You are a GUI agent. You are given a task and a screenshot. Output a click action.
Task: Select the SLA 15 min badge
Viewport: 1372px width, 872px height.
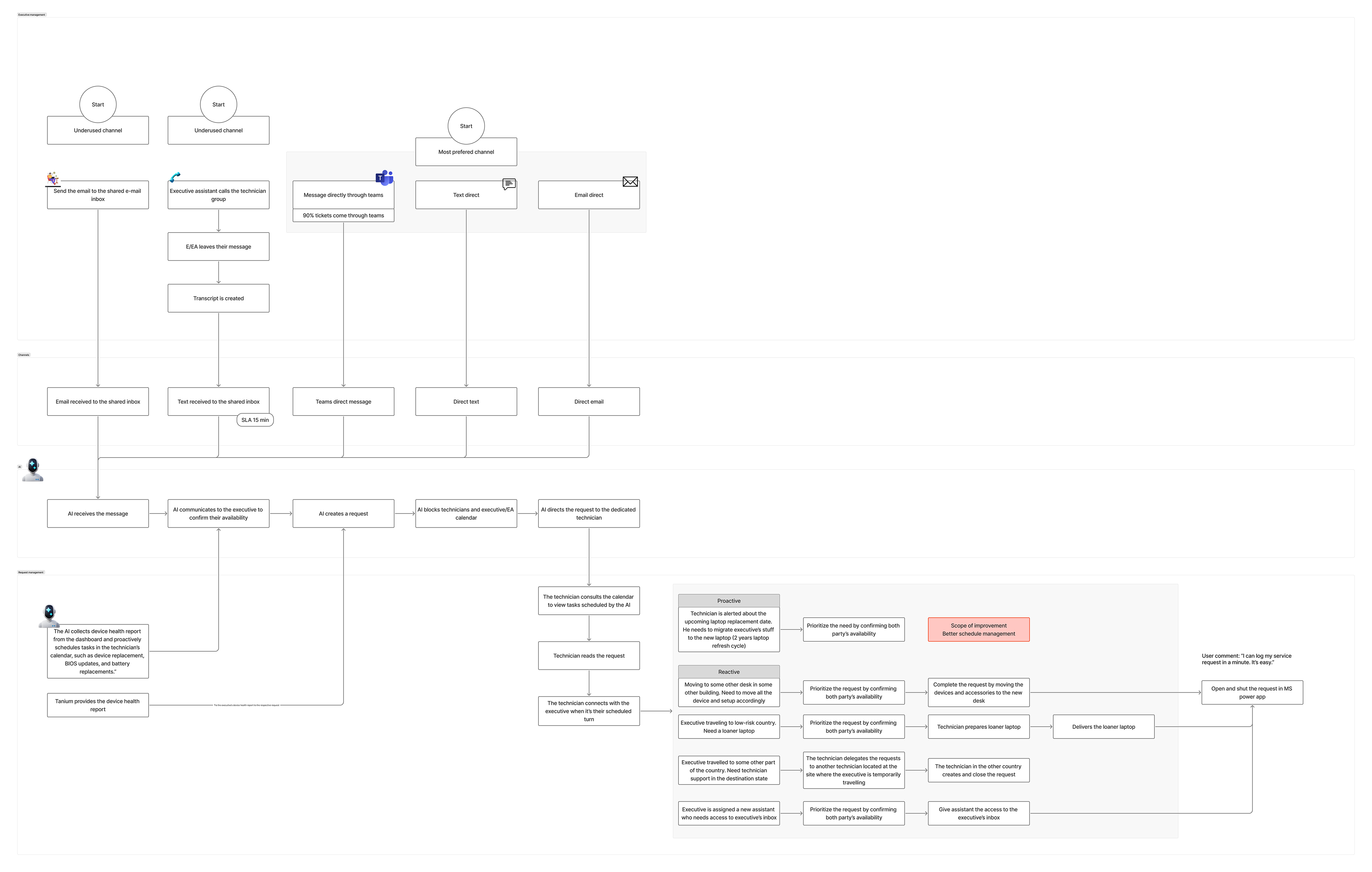255,420
